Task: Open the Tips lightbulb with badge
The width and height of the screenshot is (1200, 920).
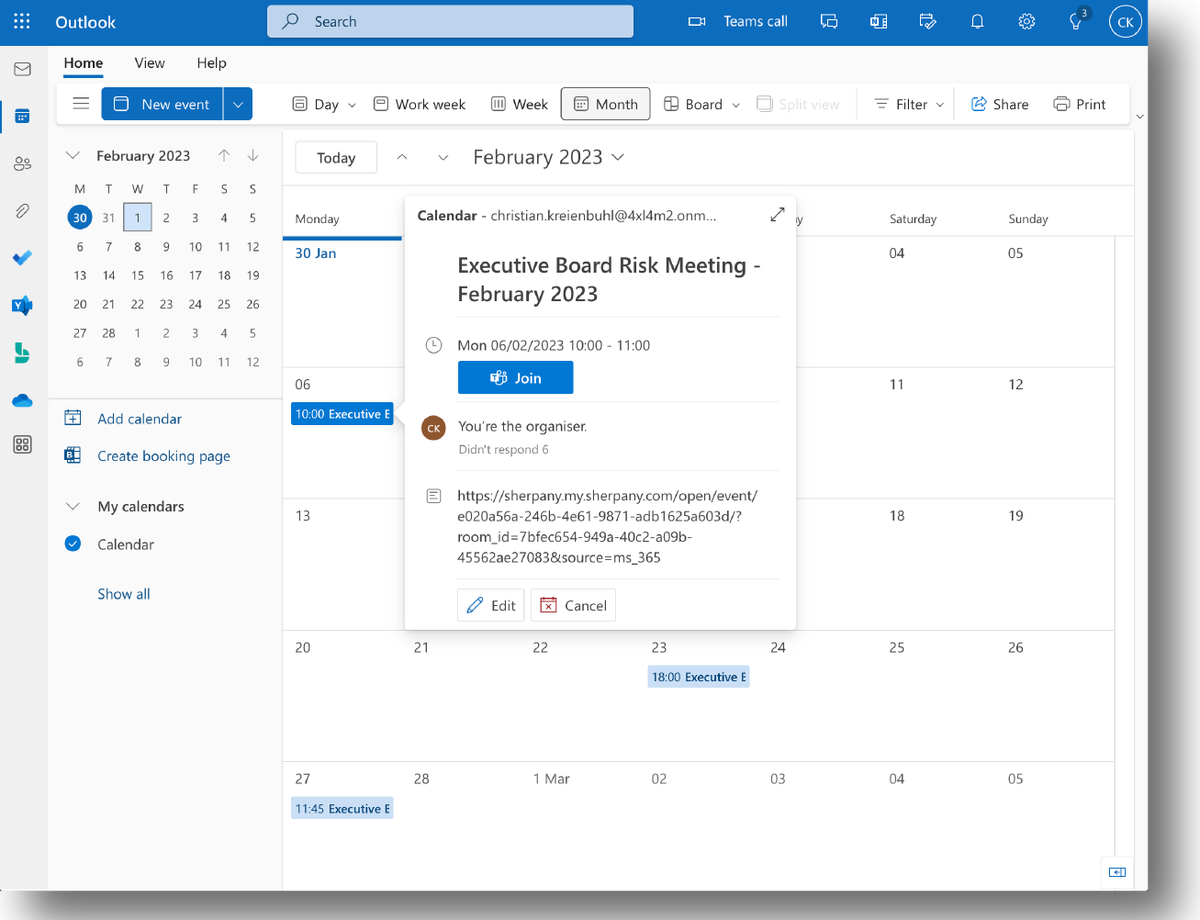Action: (1075, 20)
